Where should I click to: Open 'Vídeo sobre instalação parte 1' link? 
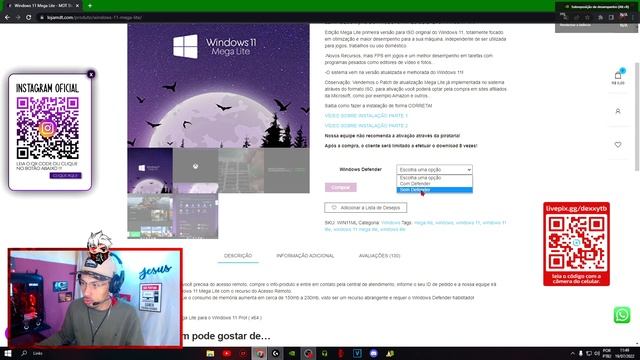pyautogui.click(x=366, y=116)
